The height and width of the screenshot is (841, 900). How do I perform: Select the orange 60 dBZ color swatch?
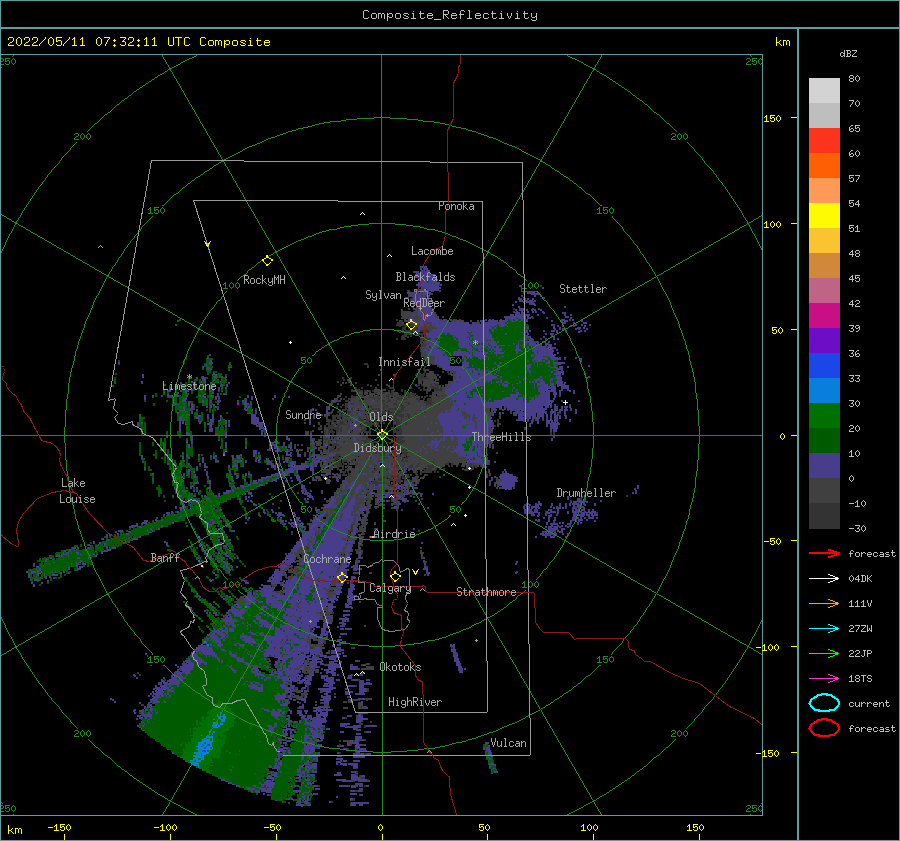click(824, 166)
